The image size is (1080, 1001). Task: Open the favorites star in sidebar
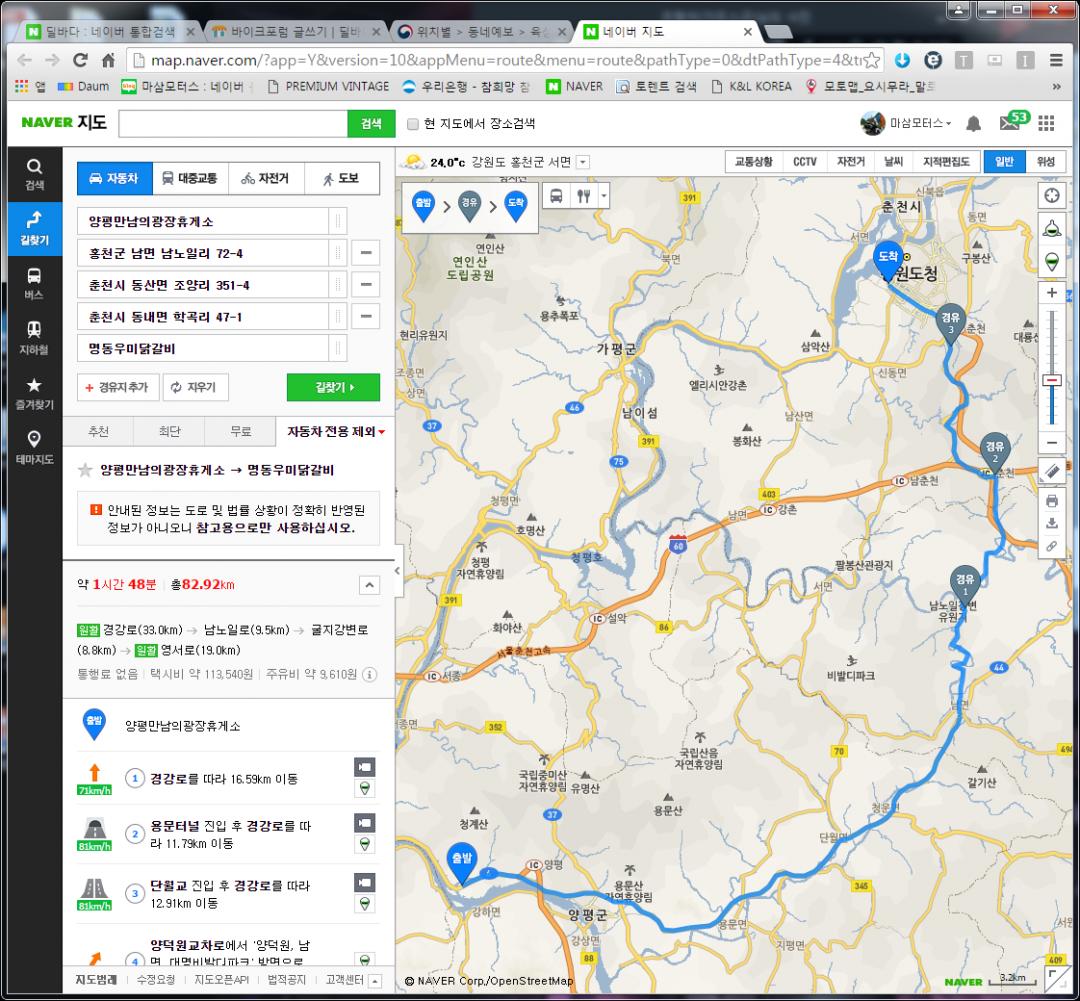pyautogui.click(x=34, y=391)
